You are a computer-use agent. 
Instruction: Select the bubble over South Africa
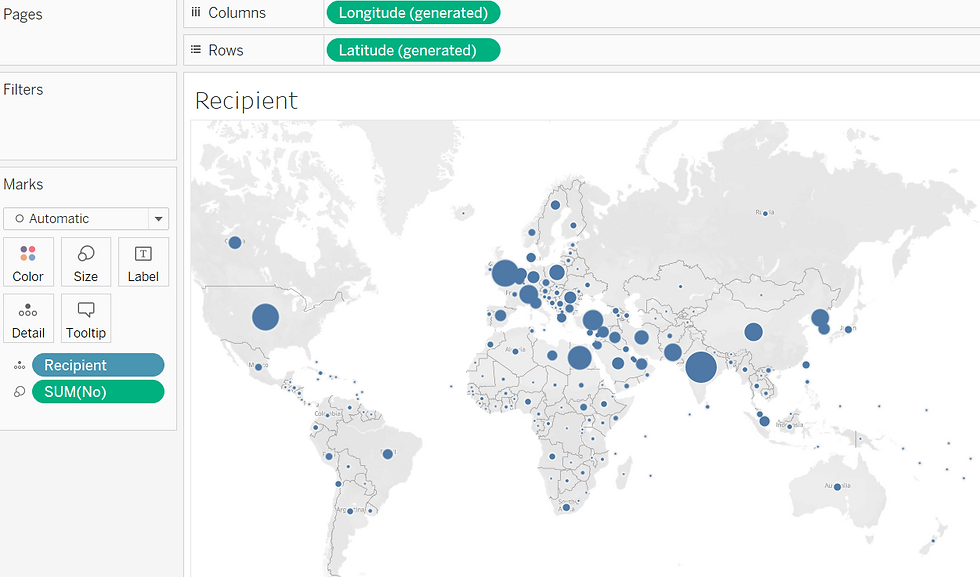(x=566, y=508)
